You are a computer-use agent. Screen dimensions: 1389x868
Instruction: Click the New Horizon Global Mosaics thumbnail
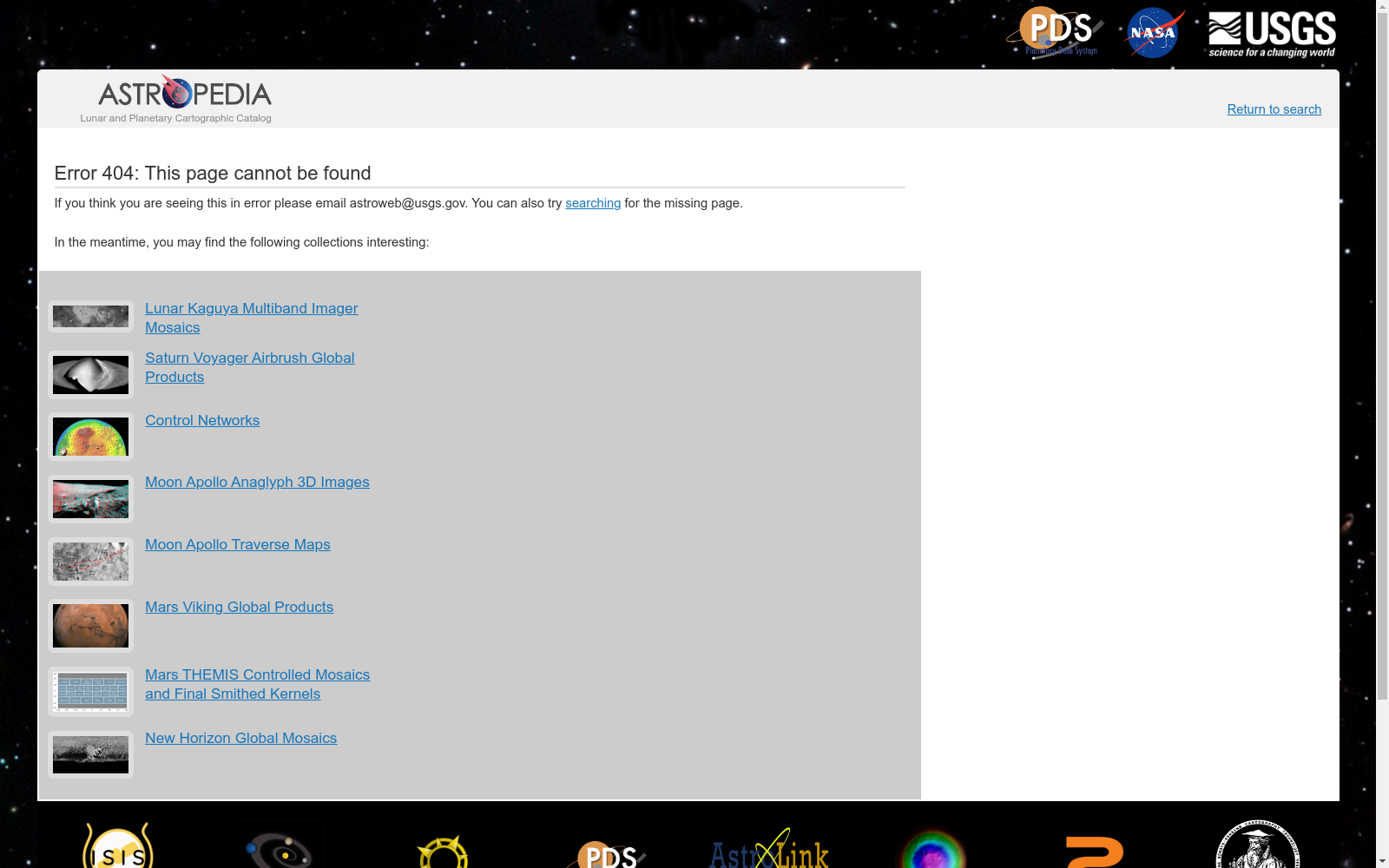click(x=90, y=754)
